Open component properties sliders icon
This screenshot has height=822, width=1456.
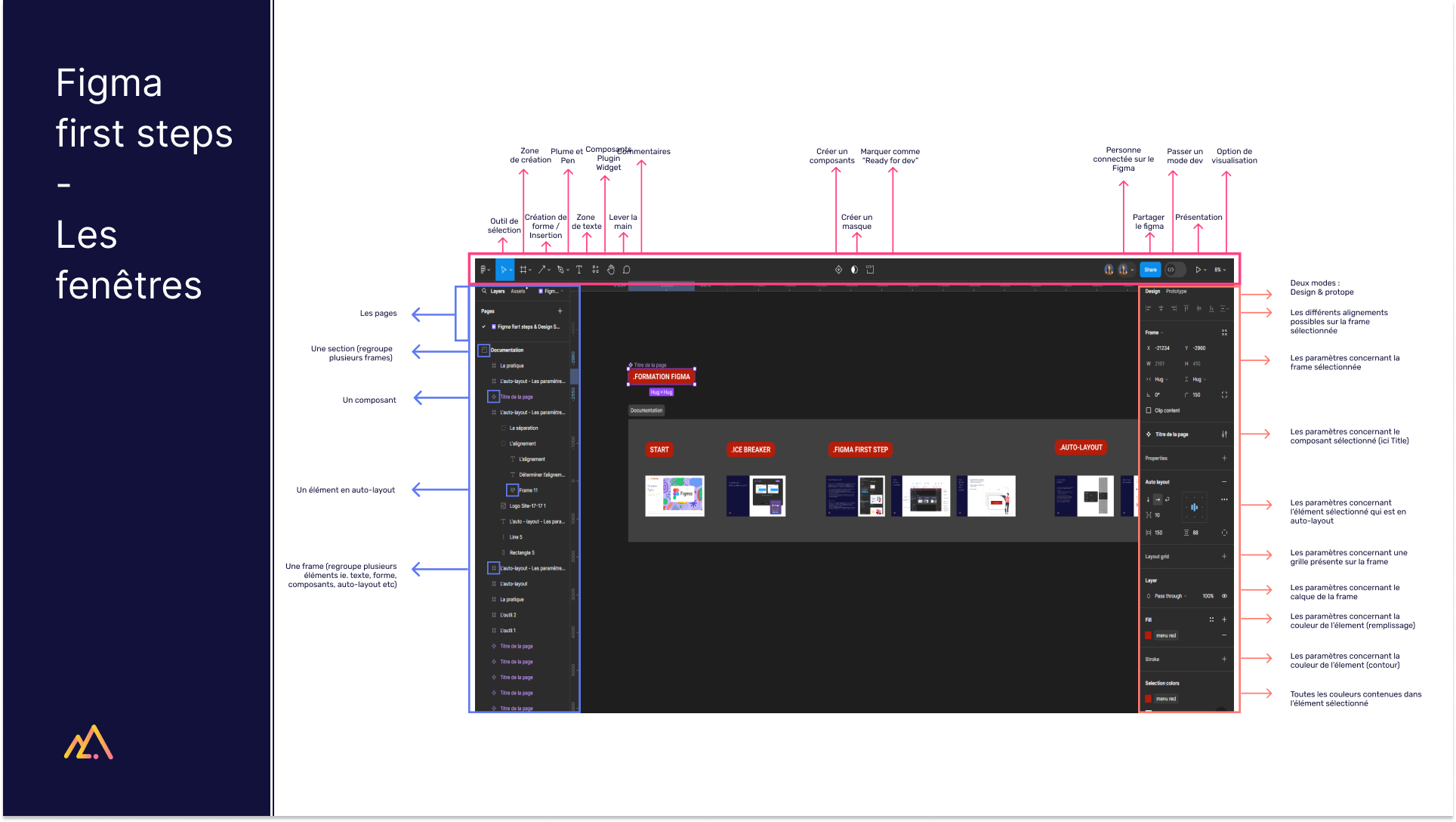[1224, 434]
